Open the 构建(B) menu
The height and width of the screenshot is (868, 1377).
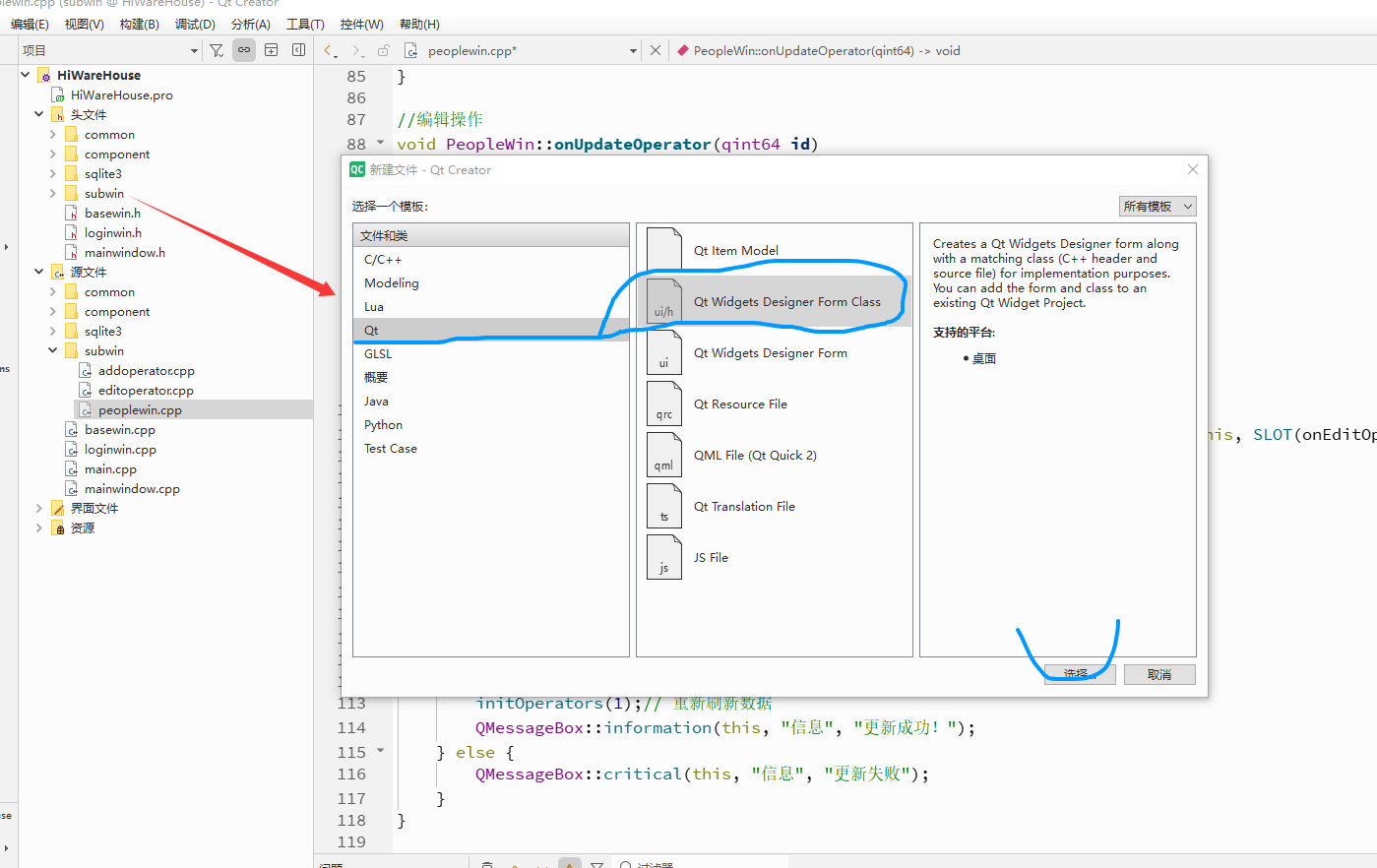139,24
